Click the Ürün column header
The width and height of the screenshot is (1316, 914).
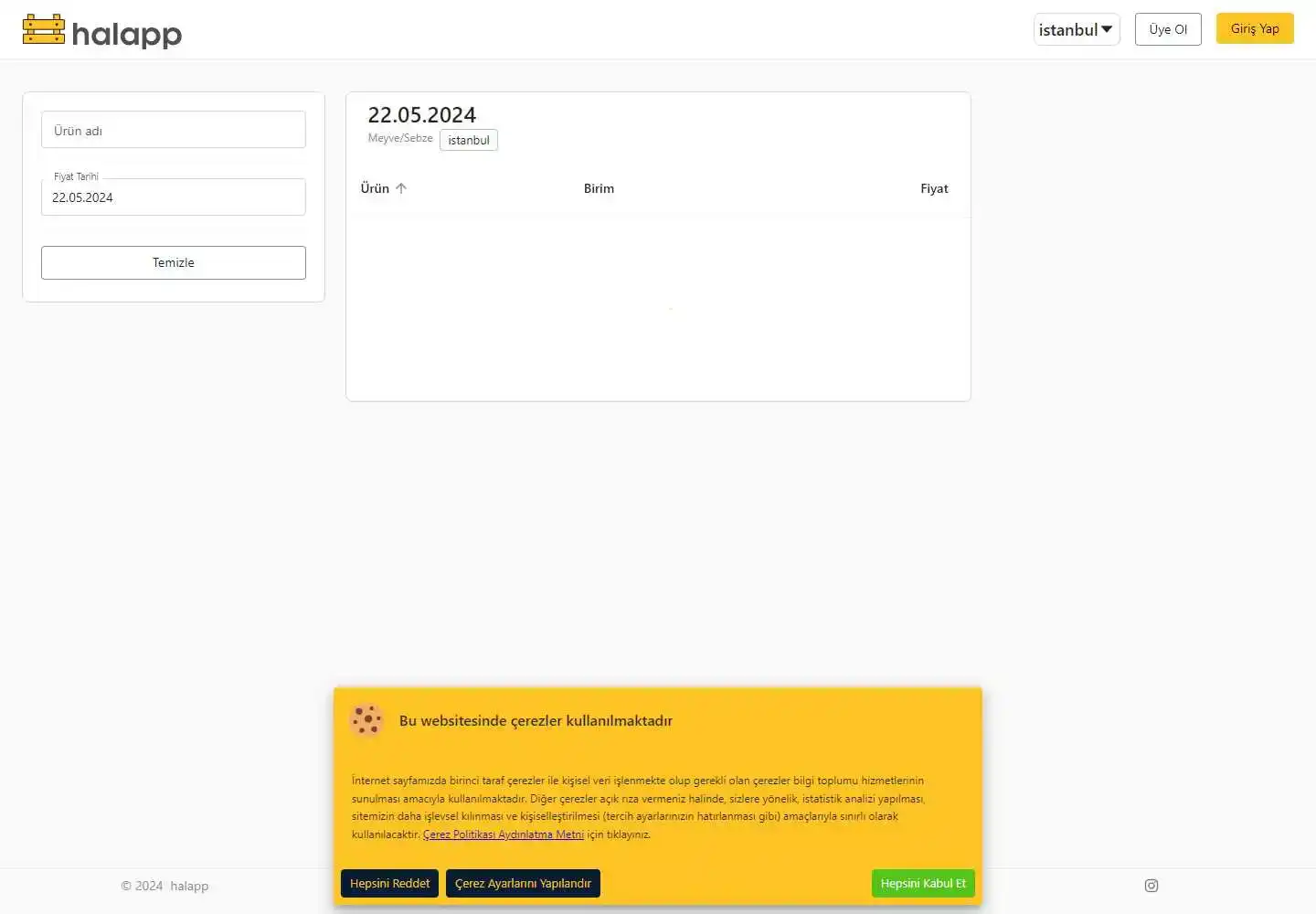coord(375,188)
